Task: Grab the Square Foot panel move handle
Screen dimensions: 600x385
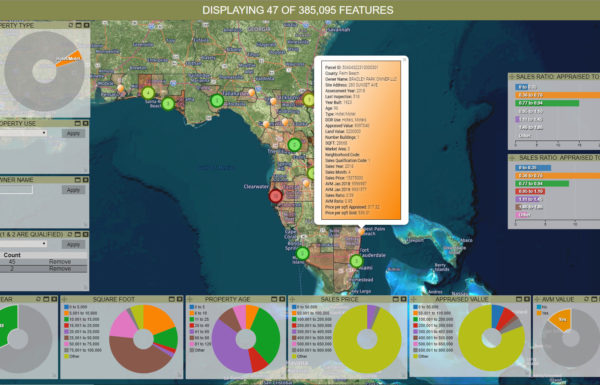Action: click(x=64, y=299)
